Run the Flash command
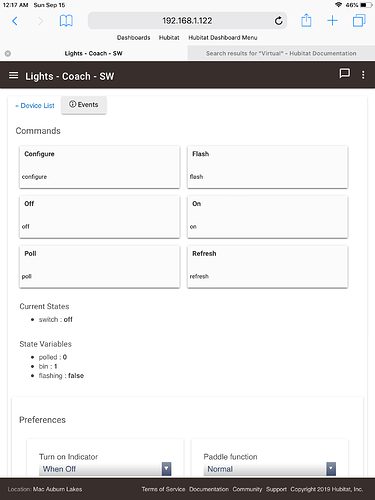Image resolution: width=375 pixels, height=500 pixels. [x=268, y=167]
